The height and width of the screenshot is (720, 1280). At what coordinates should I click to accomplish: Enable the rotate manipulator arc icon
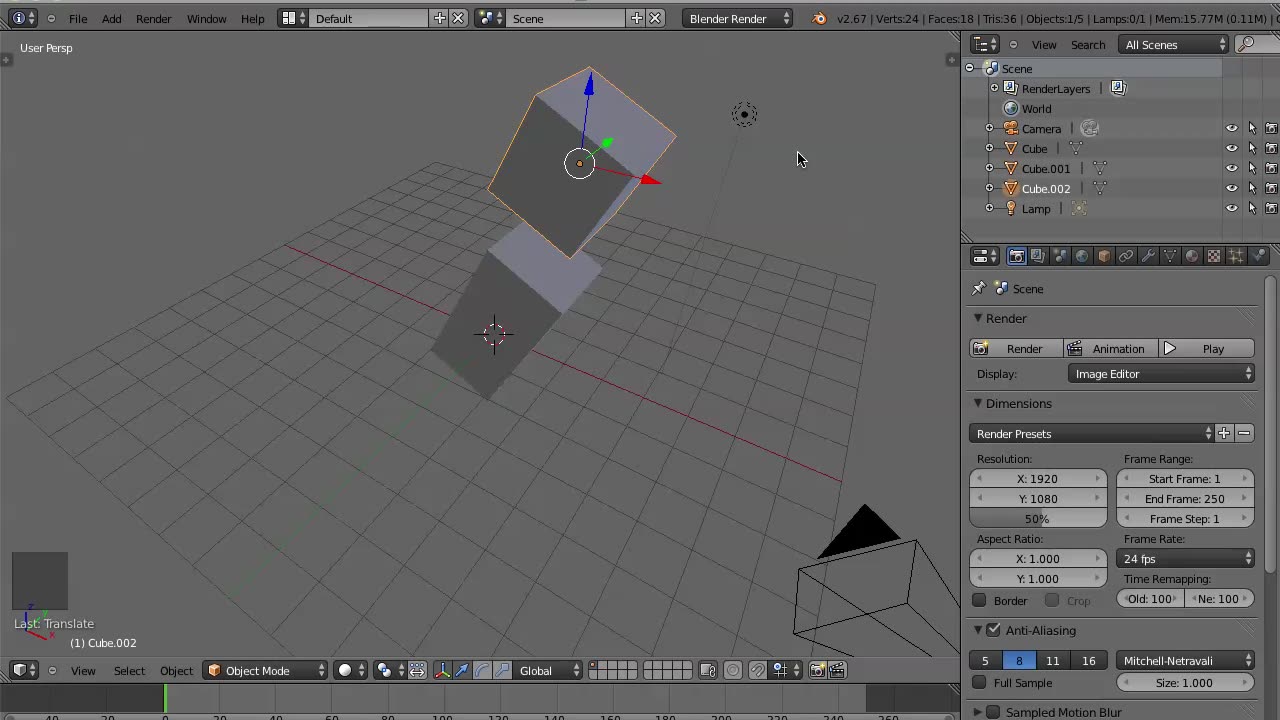point(482,670)
